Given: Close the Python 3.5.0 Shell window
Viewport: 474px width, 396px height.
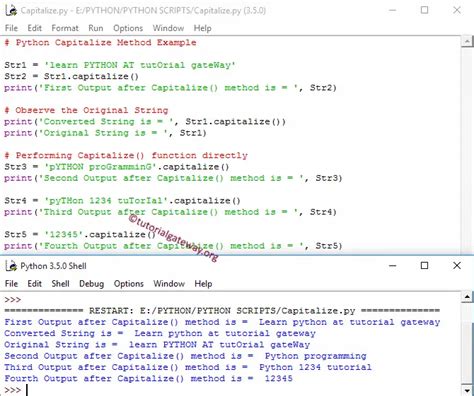Looking at the screenshot, I should 457,266.
